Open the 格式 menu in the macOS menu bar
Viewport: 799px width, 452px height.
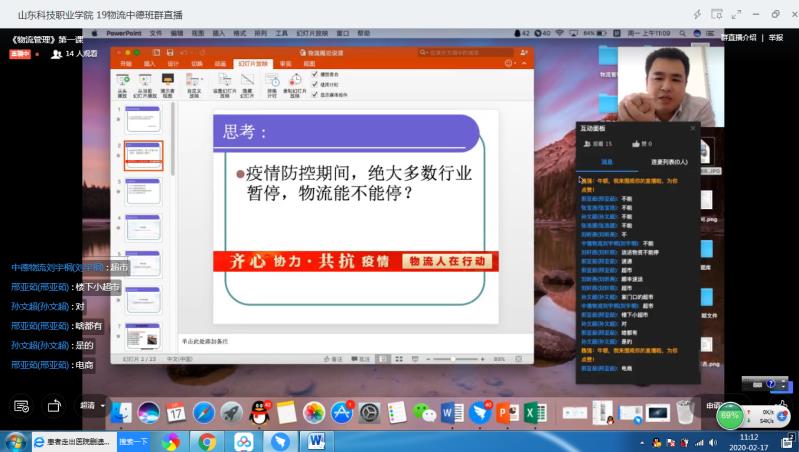(x=238, y=33)
